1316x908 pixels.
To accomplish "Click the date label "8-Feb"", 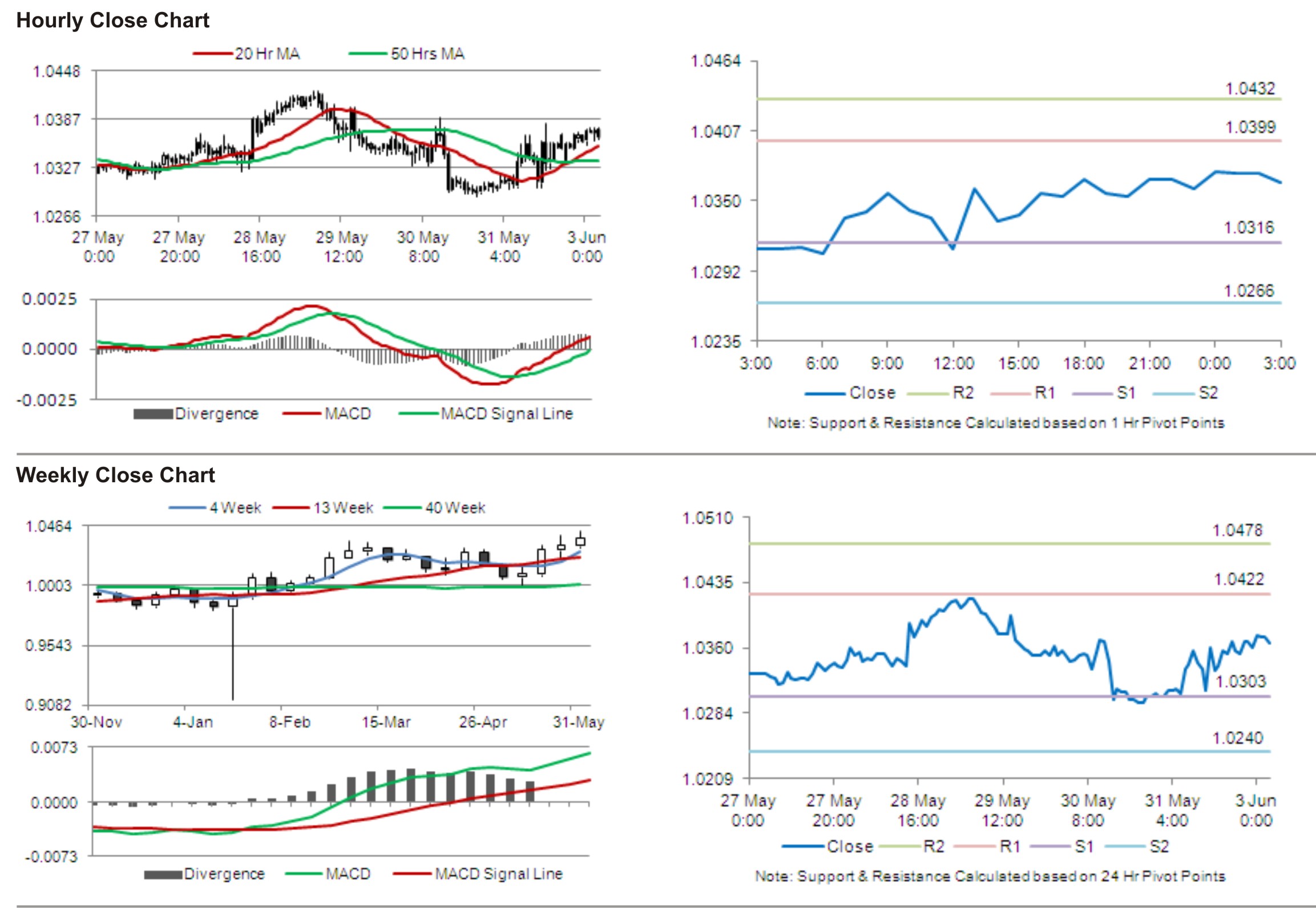I will coord(290,722).
